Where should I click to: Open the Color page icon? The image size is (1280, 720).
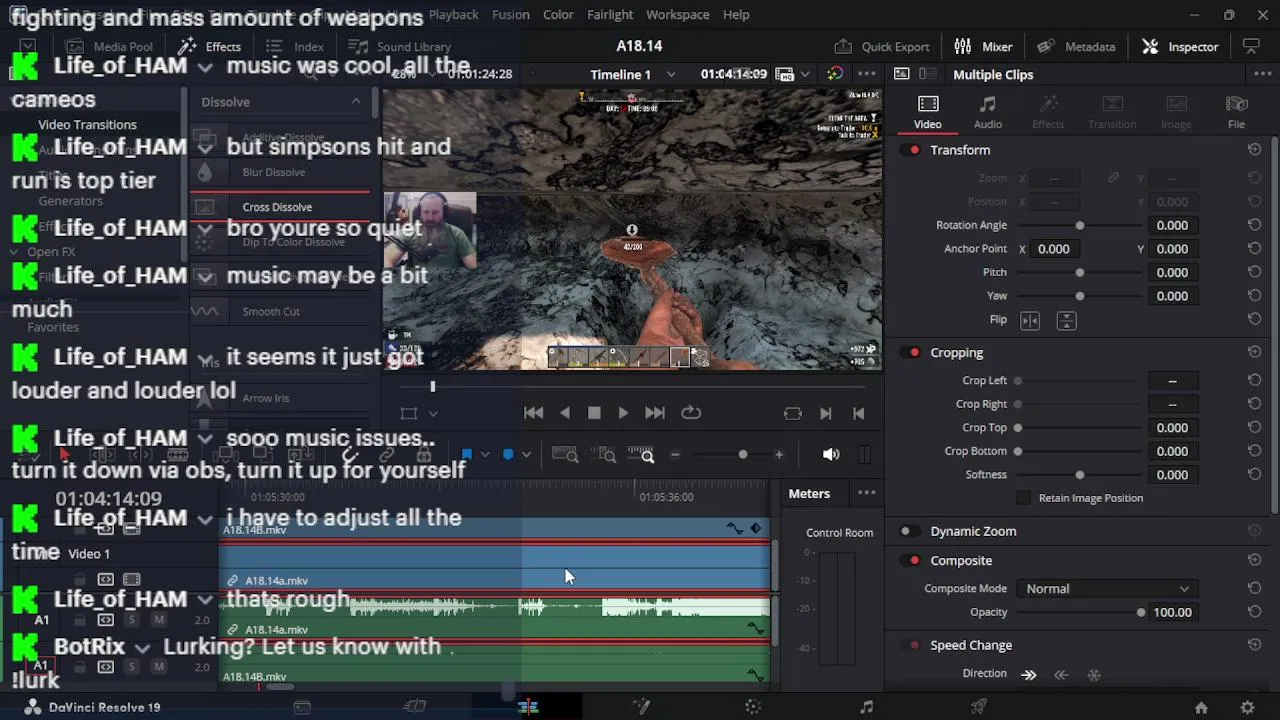click(x=753, y=707)
